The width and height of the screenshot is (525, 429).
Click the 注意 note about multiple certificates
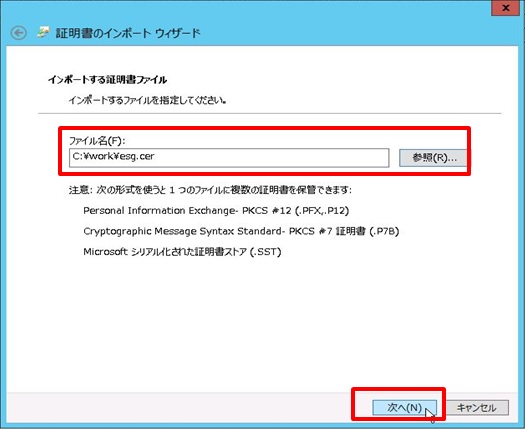click(x=210, y=190)
